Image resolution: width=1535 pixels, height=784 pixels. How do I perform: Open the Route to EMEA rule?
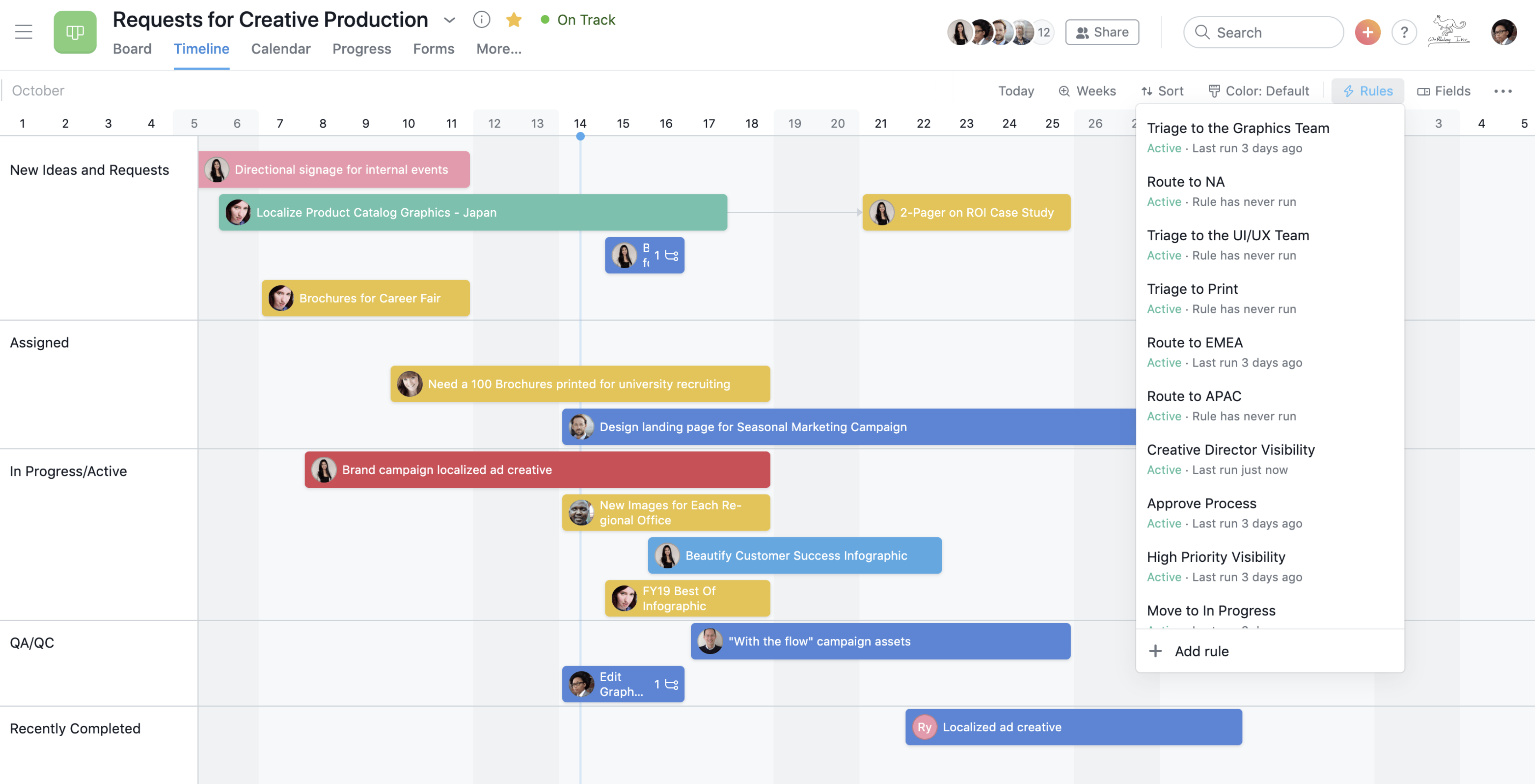[1195, 343]
